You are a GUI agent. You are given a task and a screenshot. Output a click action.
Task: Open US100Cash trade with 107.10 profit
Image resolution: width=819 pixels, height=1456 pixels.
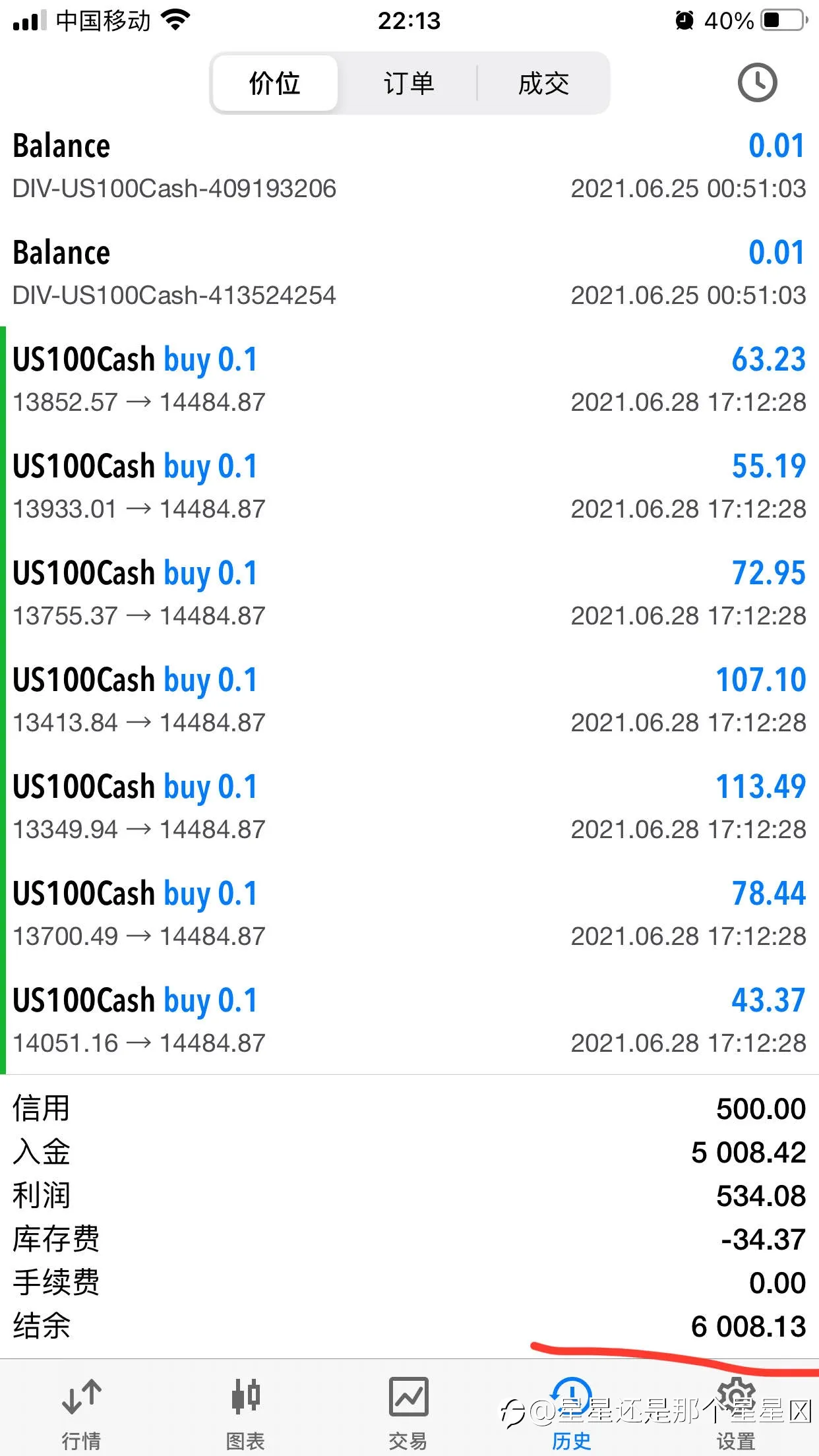409,700
